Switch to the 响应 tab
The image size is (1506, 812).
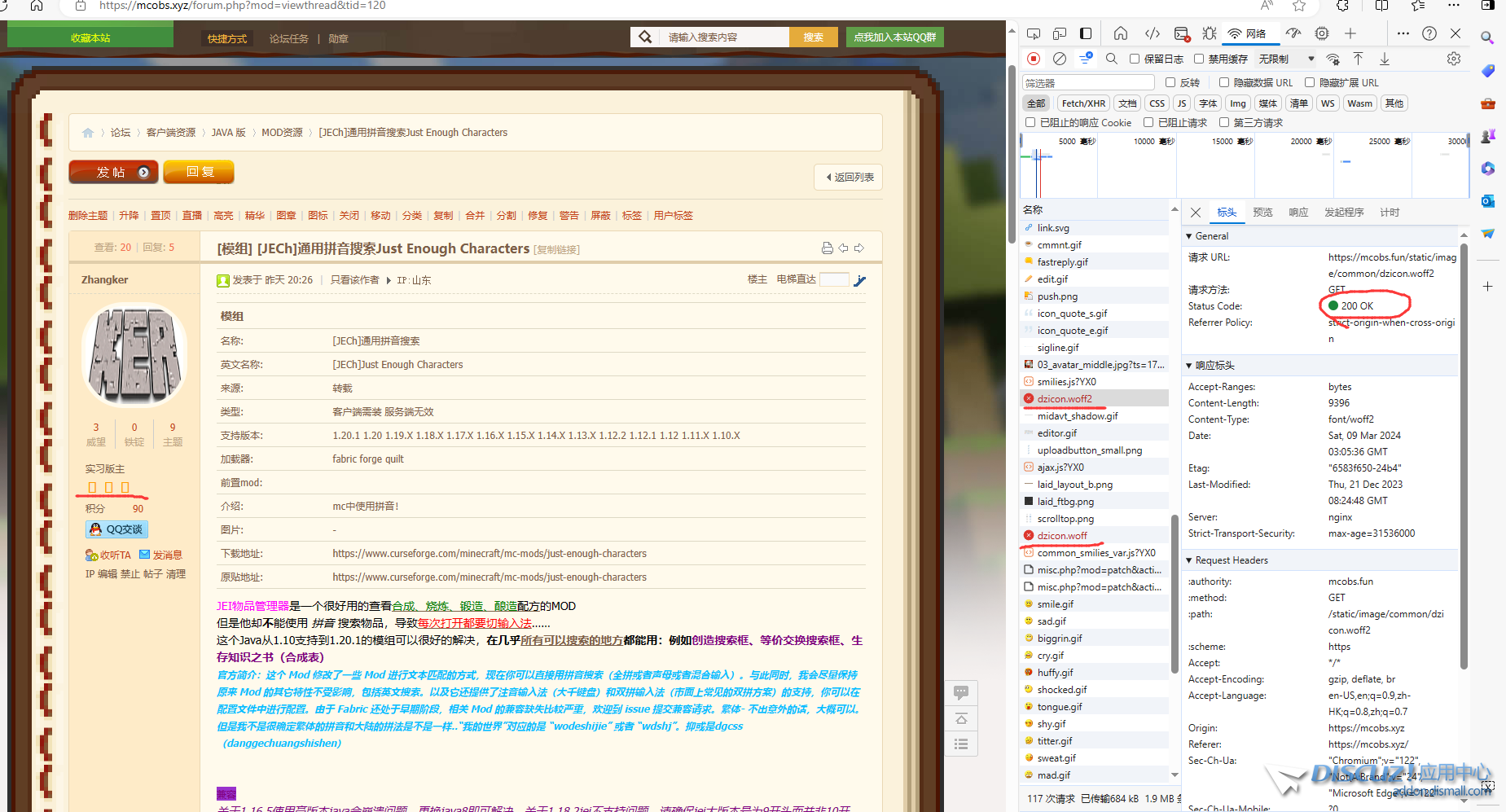[x=1298, y=213]
